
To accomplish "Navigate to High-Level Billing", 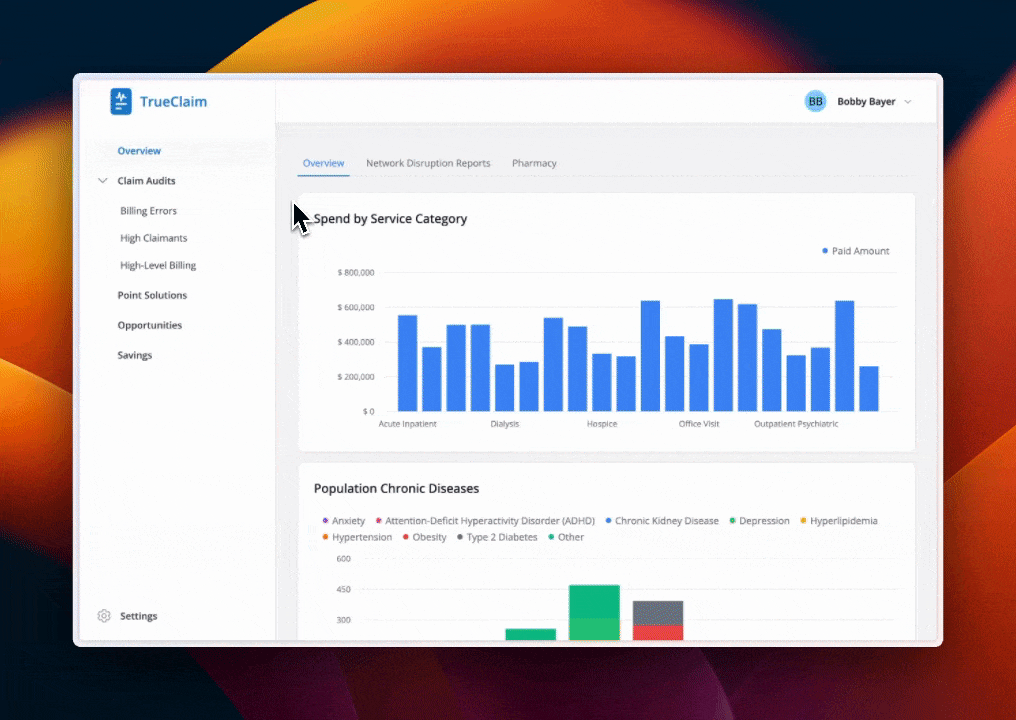I will click(x=157, y=265).
